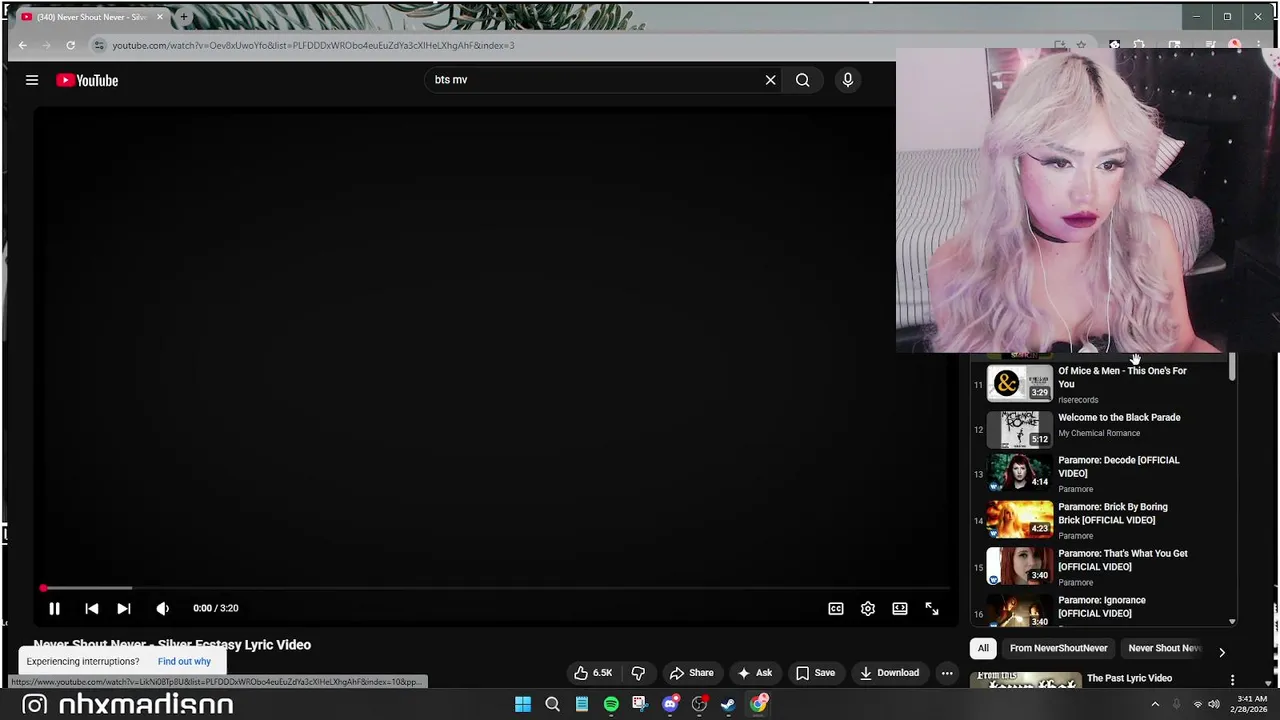Image resolution: width=1280 pixels, height=720 pixels.
Task: Go to YouTube home via logo
Action: coord(87,80)
